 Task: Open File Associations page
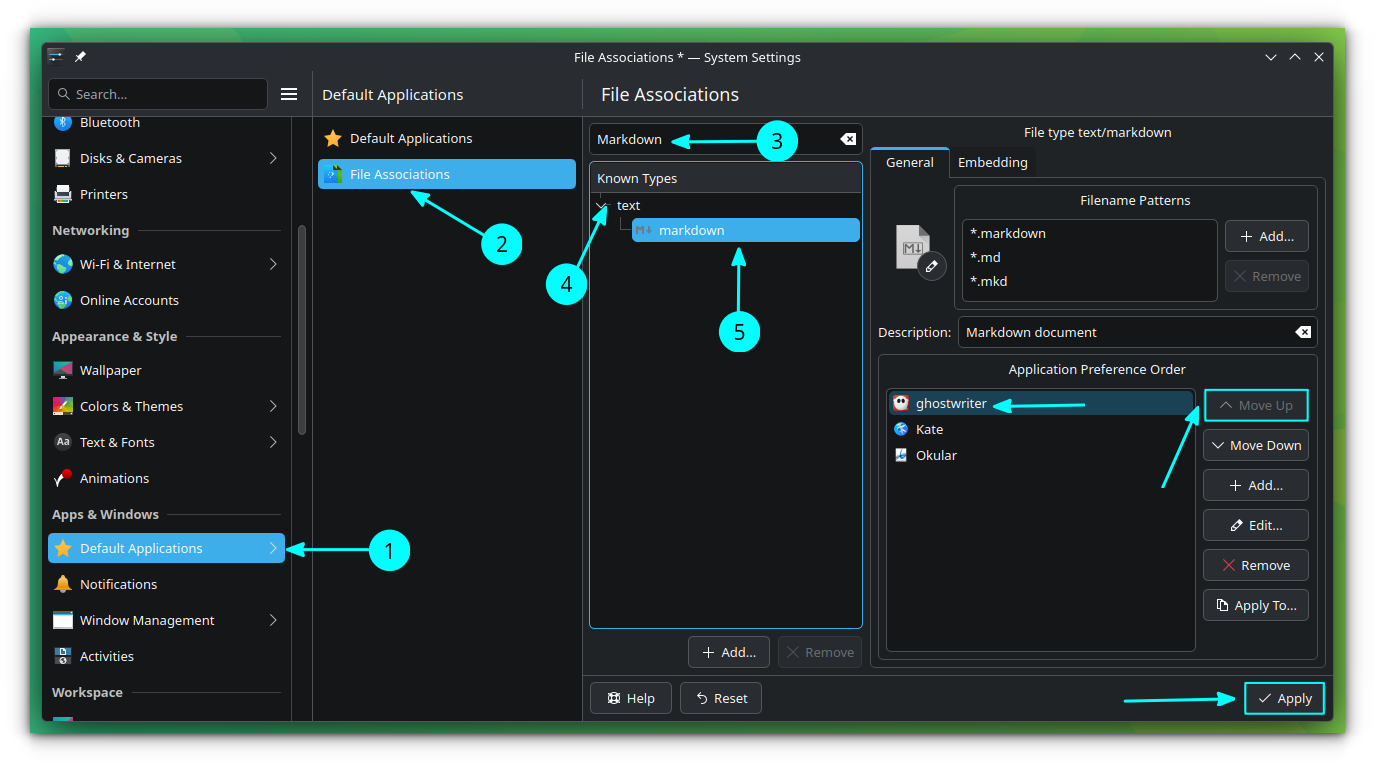[447, 174]
